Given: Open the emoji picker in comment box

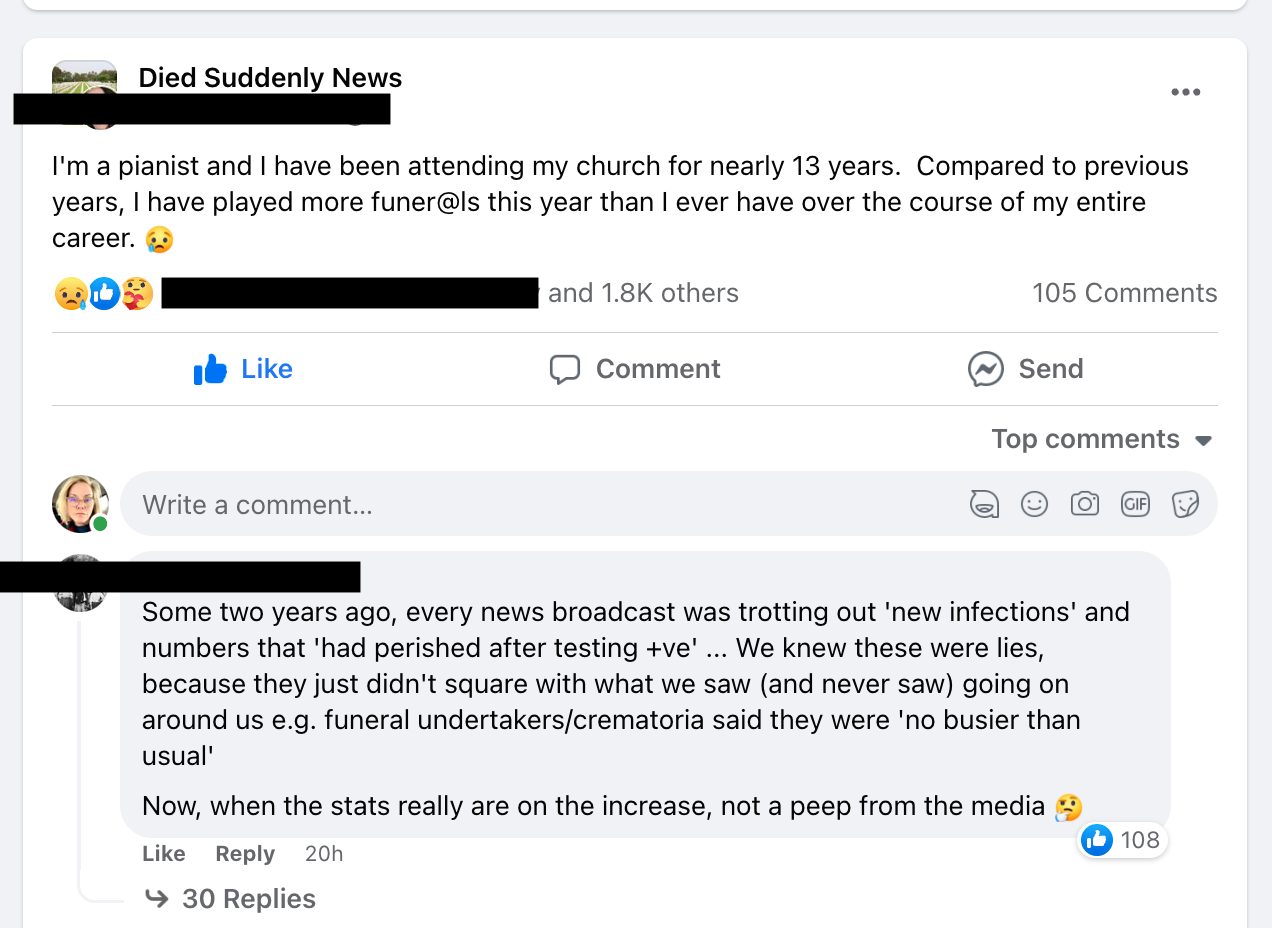Looking at the screenshot, I should pos(1034,504).
